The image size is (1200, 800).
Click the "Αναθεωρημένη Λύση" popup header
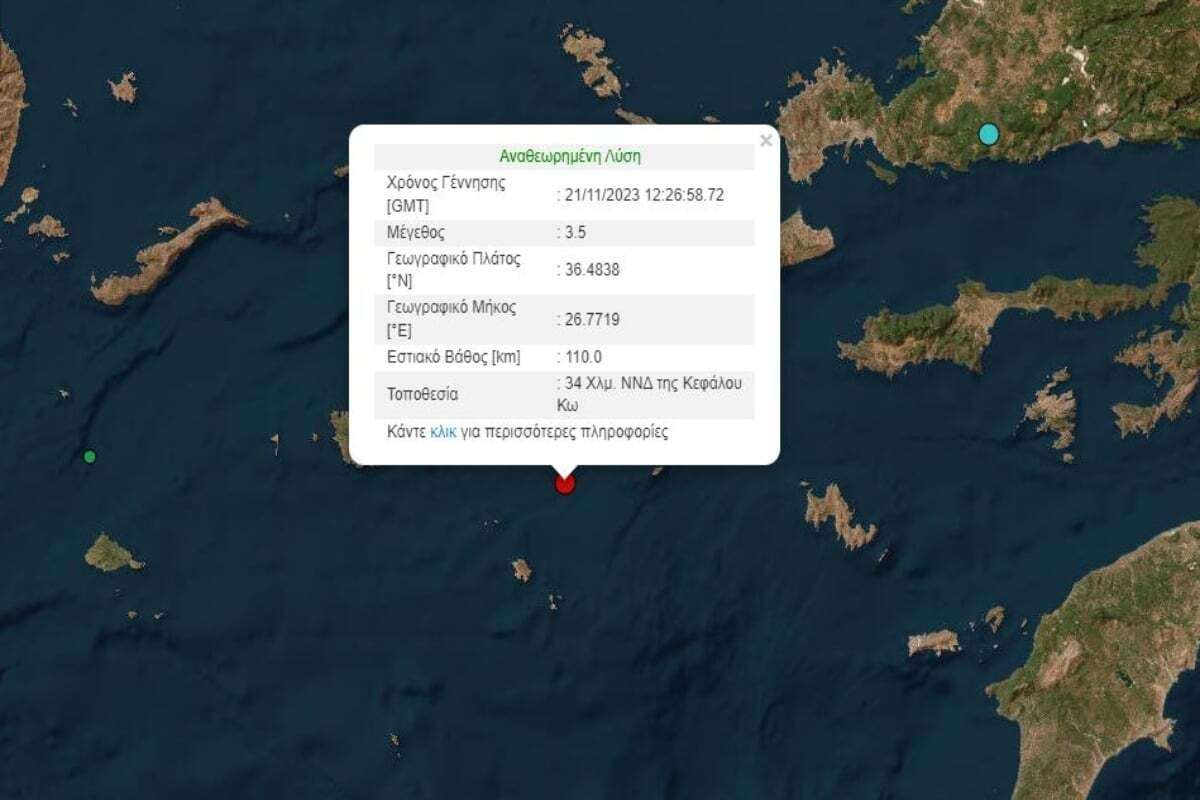(x=570, y=156)
